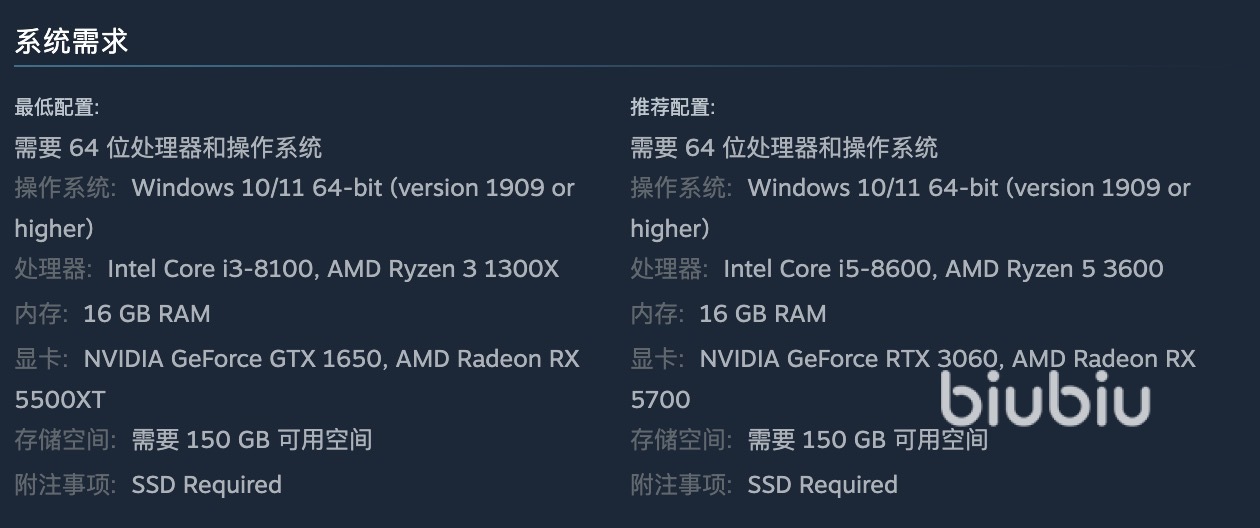Click the NVIDIA GeForce GTX 1650 text
1260x528 pixels.
231,359
